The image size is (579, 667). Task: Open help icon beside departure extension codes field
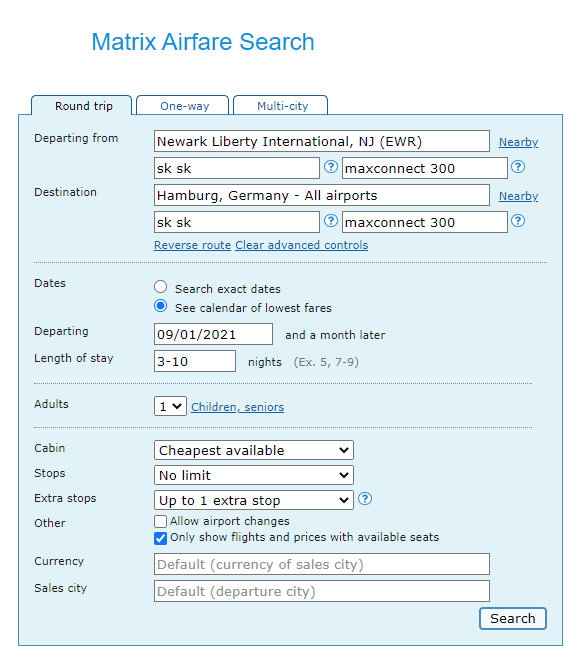tap(518, 167)
